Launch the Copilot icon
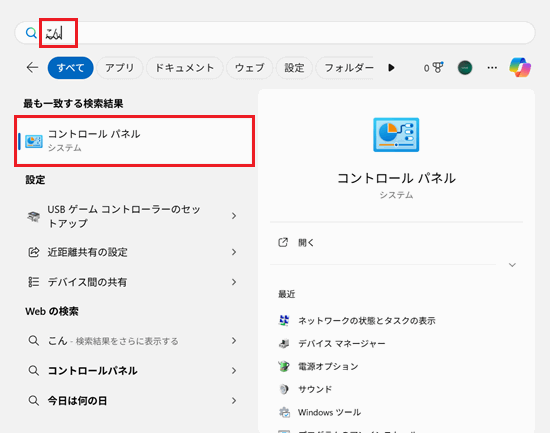Screen dimensions: 550x433 (520, 67)
